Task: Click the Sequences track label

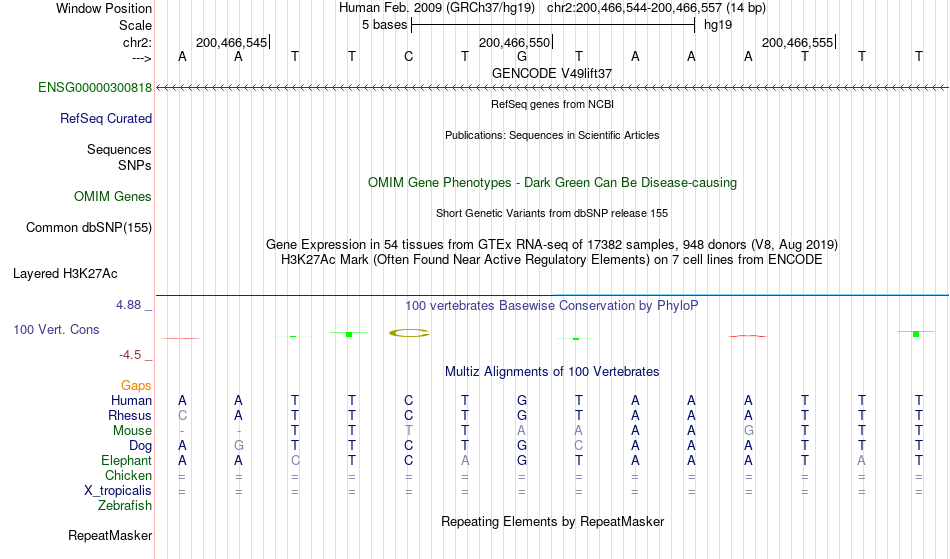Action: pyautogui.click(x=119, y=150)
